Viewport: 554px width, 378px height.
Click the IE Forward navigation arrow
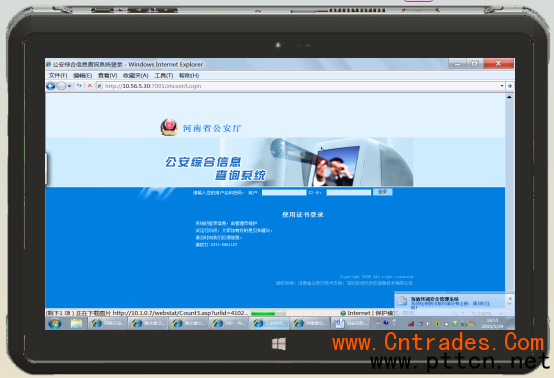pos(61,86)
